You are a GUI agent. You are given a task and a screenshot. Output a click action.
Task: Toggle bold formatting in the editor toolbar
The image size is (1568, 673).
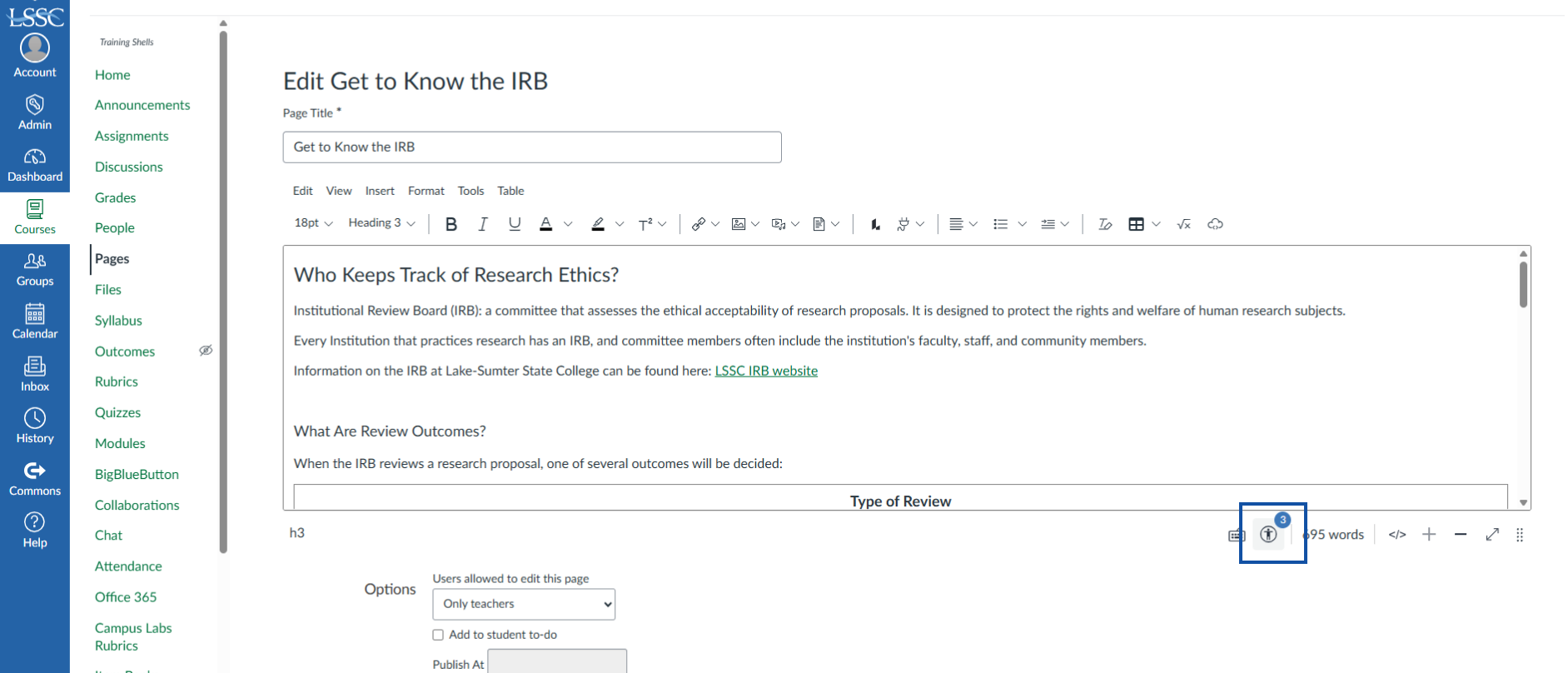(451, 224)
